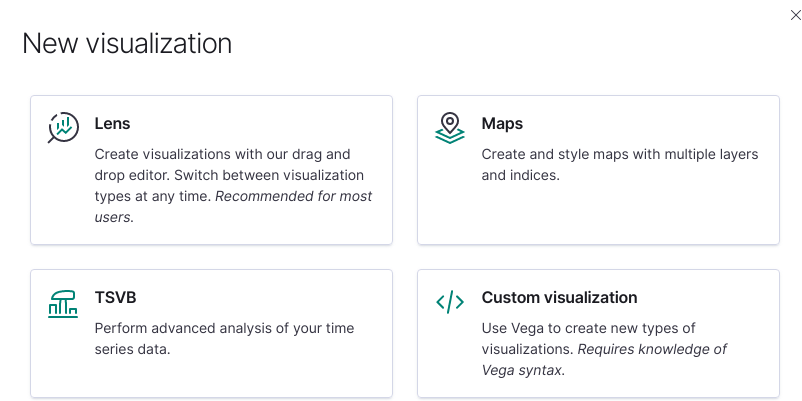802x401 pixels.
Task: Click the Maps description about multiple layers
Action: click(620, 164)
